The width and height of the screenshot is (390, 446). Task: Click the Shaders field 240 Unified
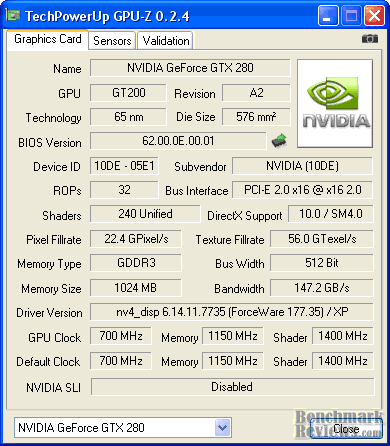click(145, 214)
